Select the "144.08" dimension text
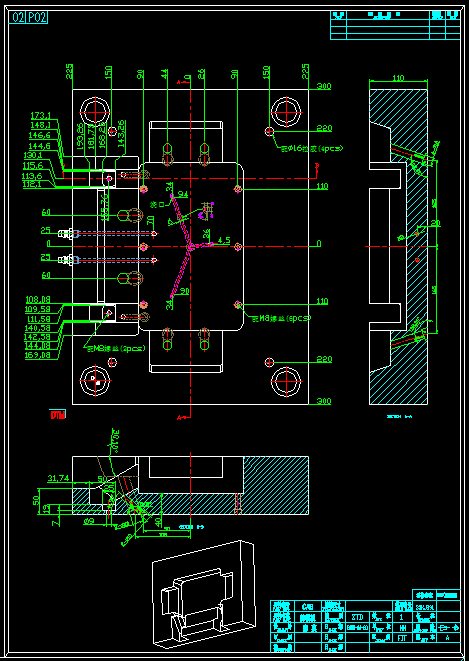 coord(38,346)
